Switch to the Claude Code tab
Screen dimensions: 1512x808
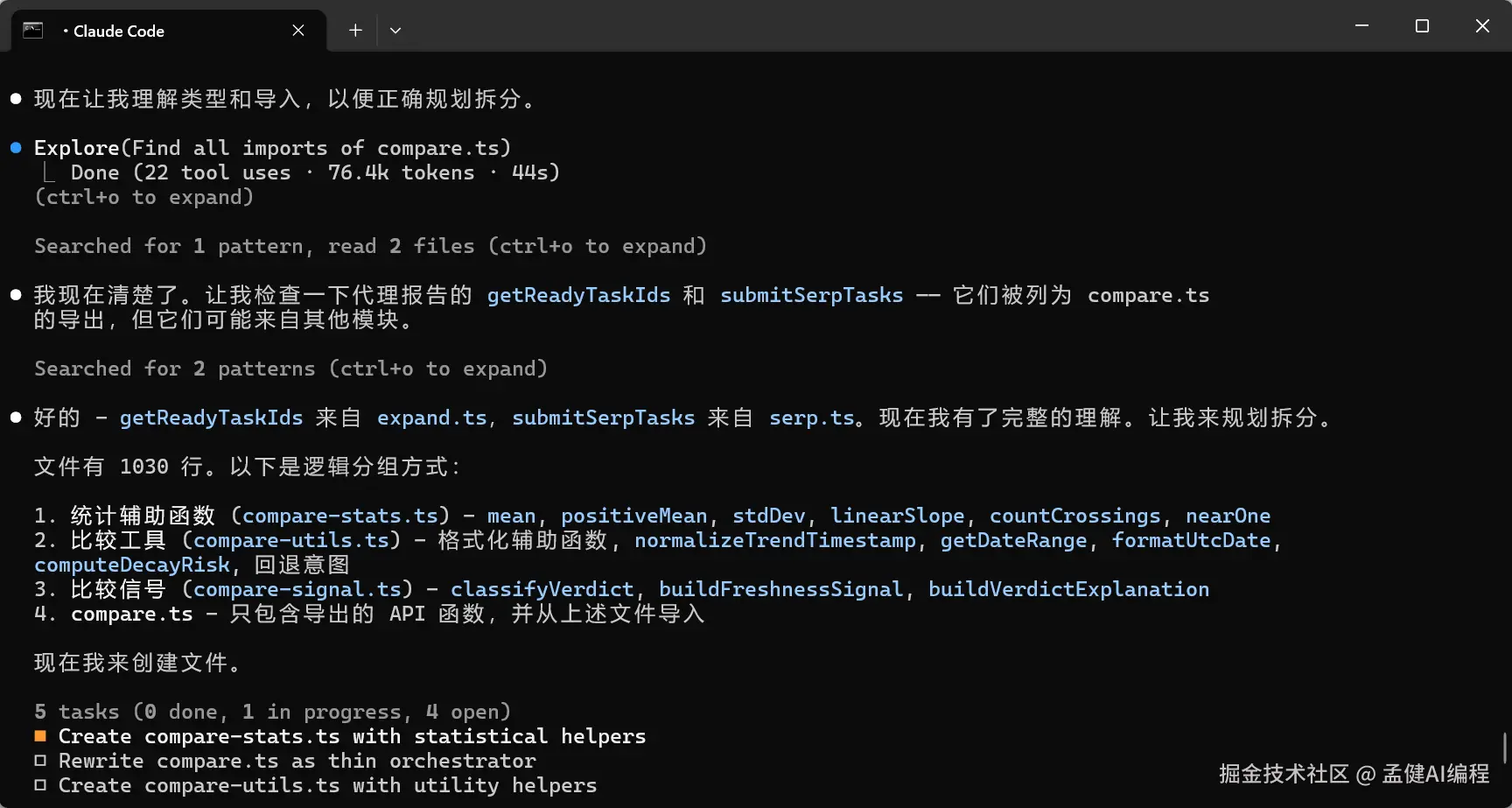(x=166, y=31)
